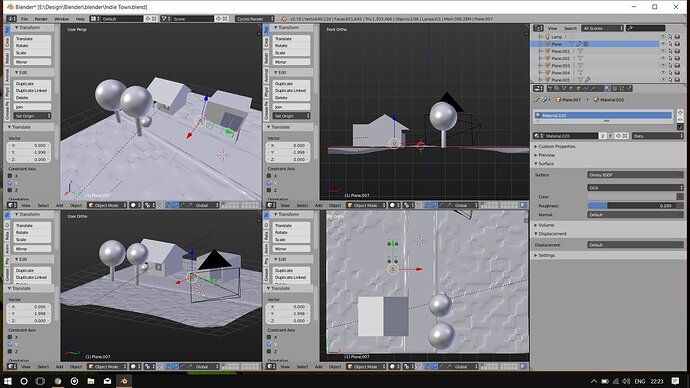This screenshot has height=388, width=690.
Task: Click Rotate button in User Ortho tool shelf
Action: point(33,233)
